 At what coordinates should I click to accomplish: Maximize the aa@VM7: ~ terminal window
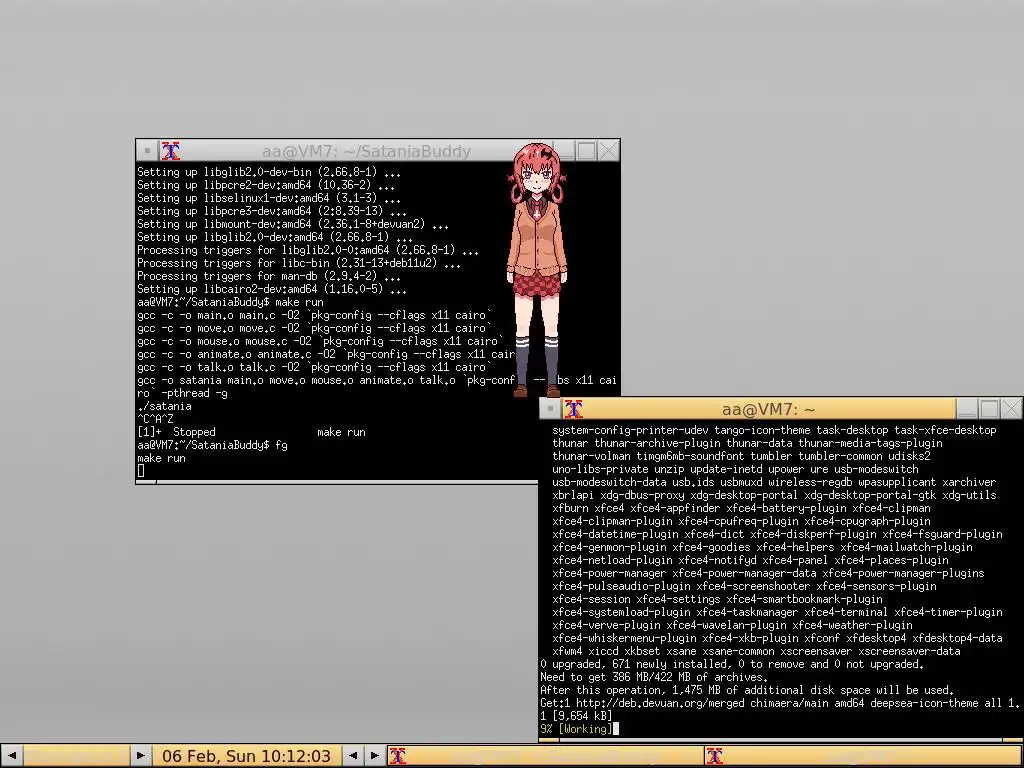(x=989, y=409)
